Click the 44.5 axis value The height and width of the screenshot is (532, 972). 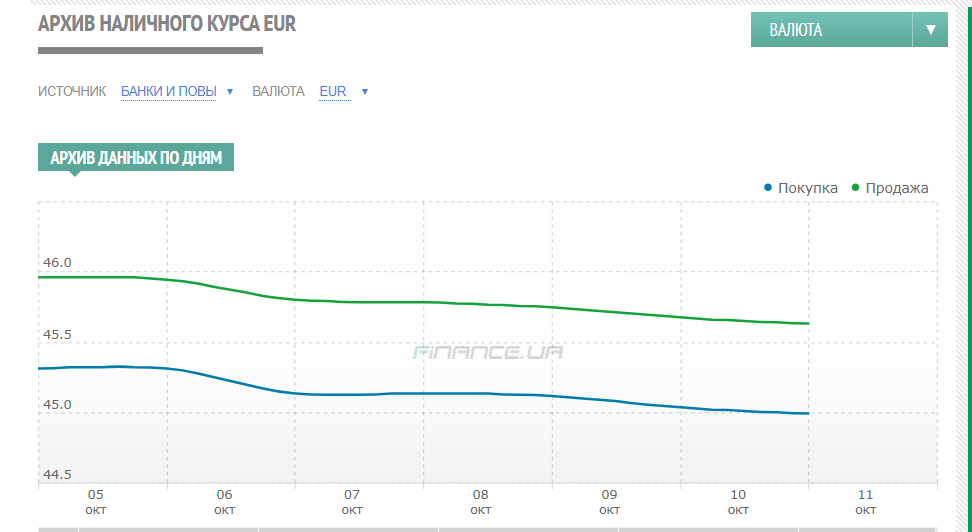tap(57, 475)
